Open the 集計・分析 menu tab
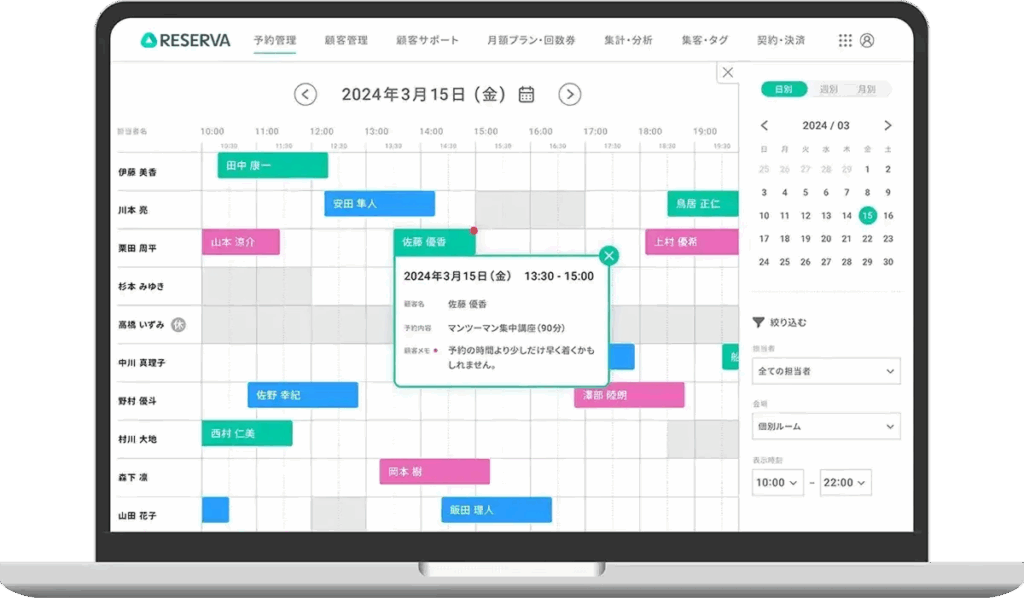The height and width of the screenshot is (598, 1024). pos(628,41)
